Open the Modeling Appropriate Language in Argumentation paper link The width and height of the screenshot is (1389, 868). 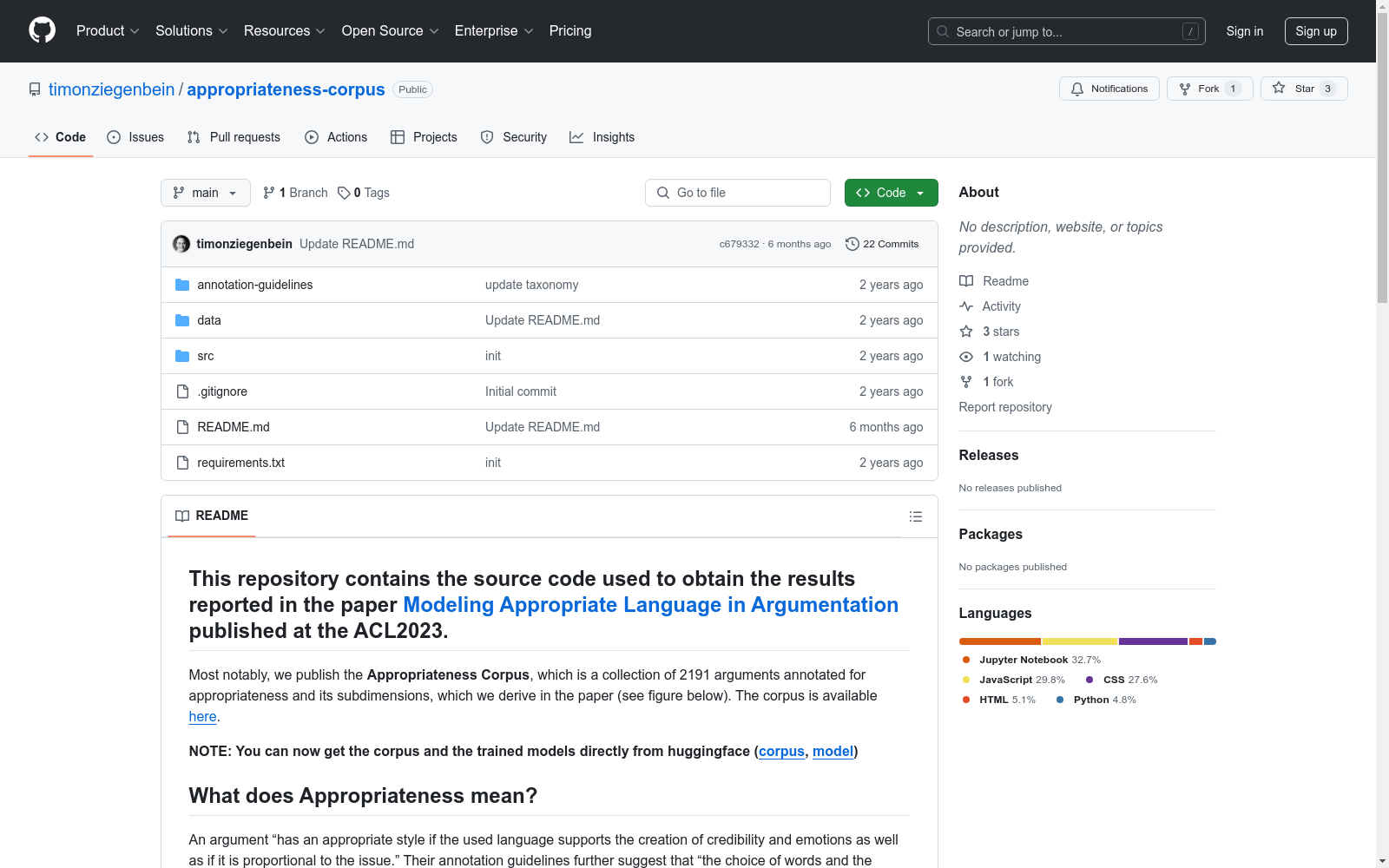click(x=651, y=605)
